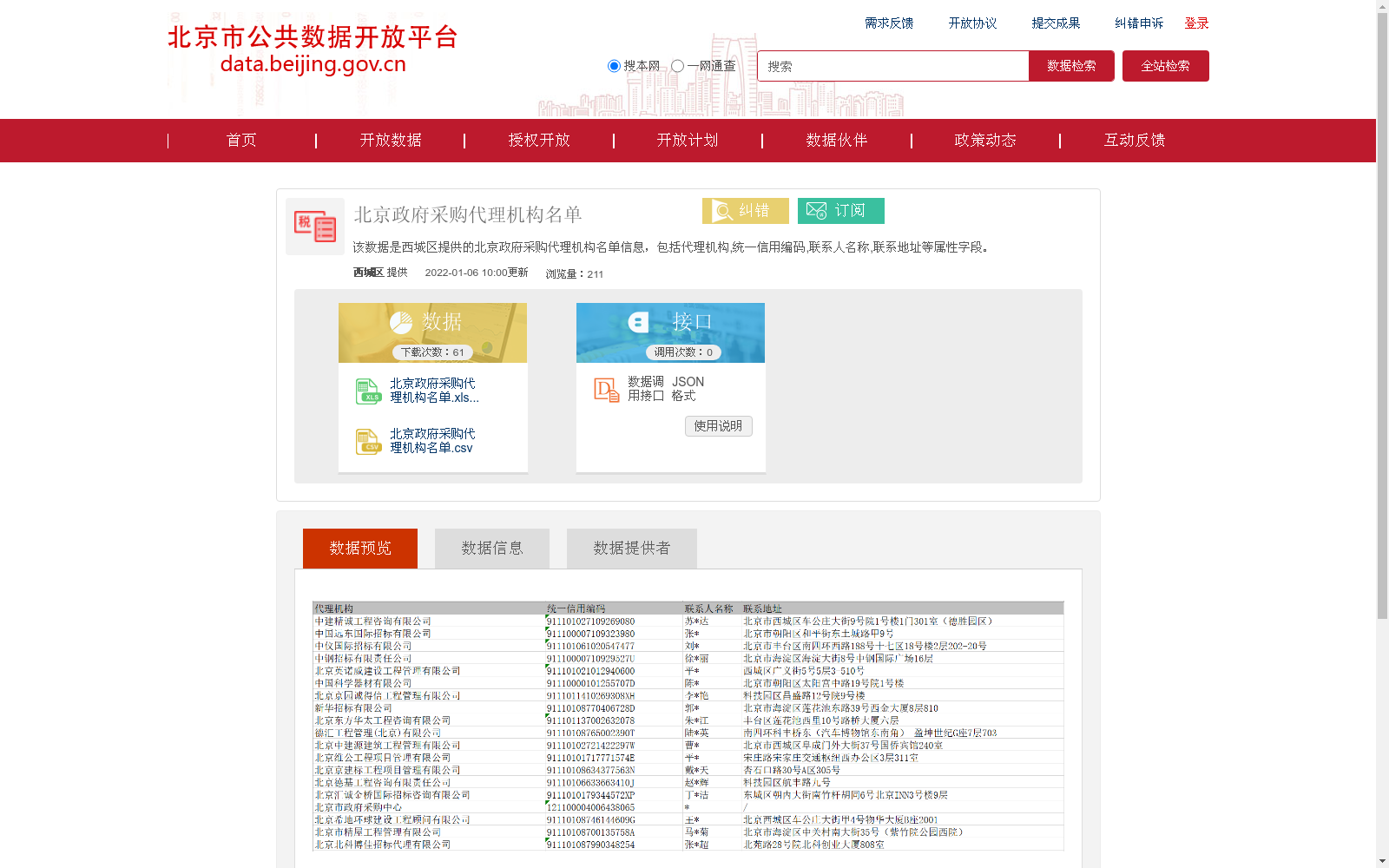Viewport: 1389px width, 868px height.
Task: Click the 浏览量：211 text
Action: (x=575, y=274)
